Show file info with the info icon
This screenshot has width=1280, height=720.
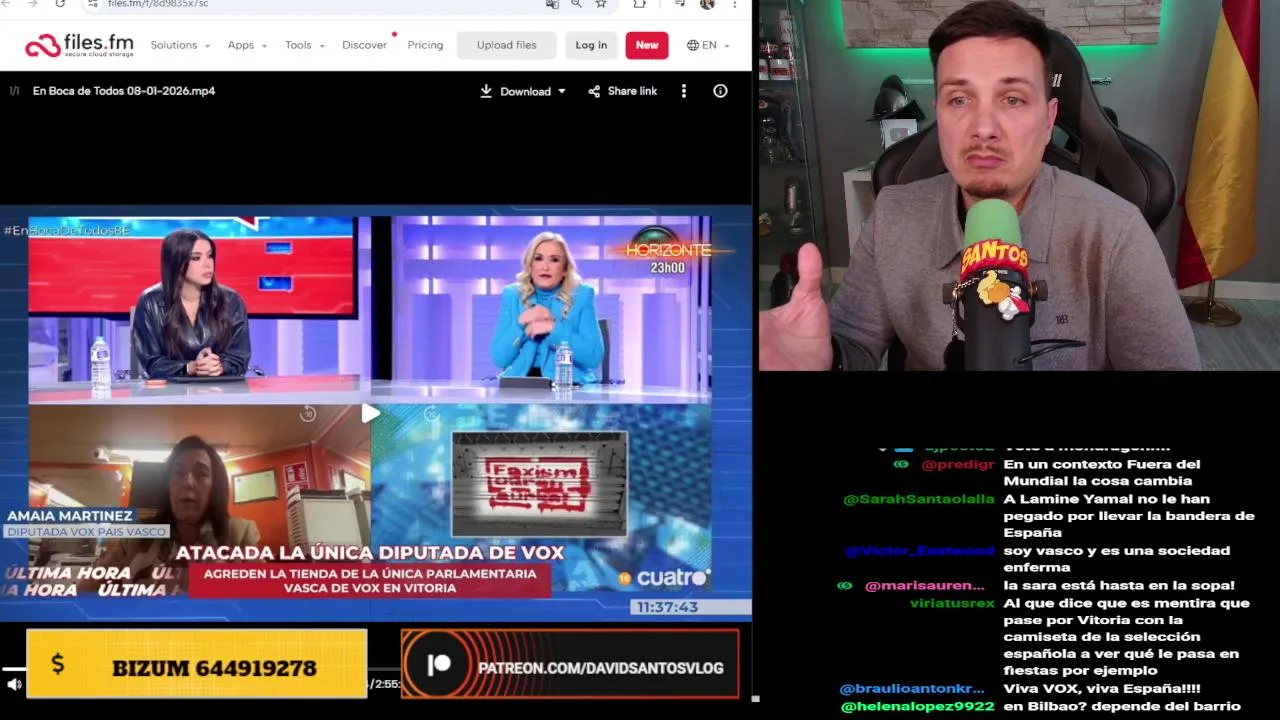(x=720, y=91)
